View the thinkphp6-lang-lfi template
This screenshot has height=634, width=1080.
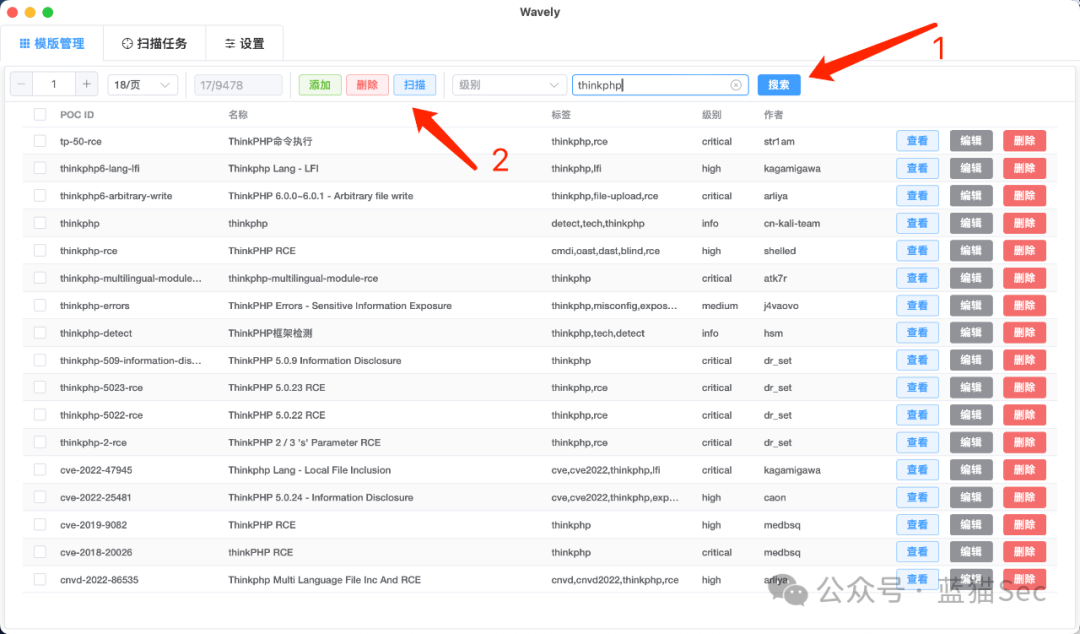[x=917, y=168]
